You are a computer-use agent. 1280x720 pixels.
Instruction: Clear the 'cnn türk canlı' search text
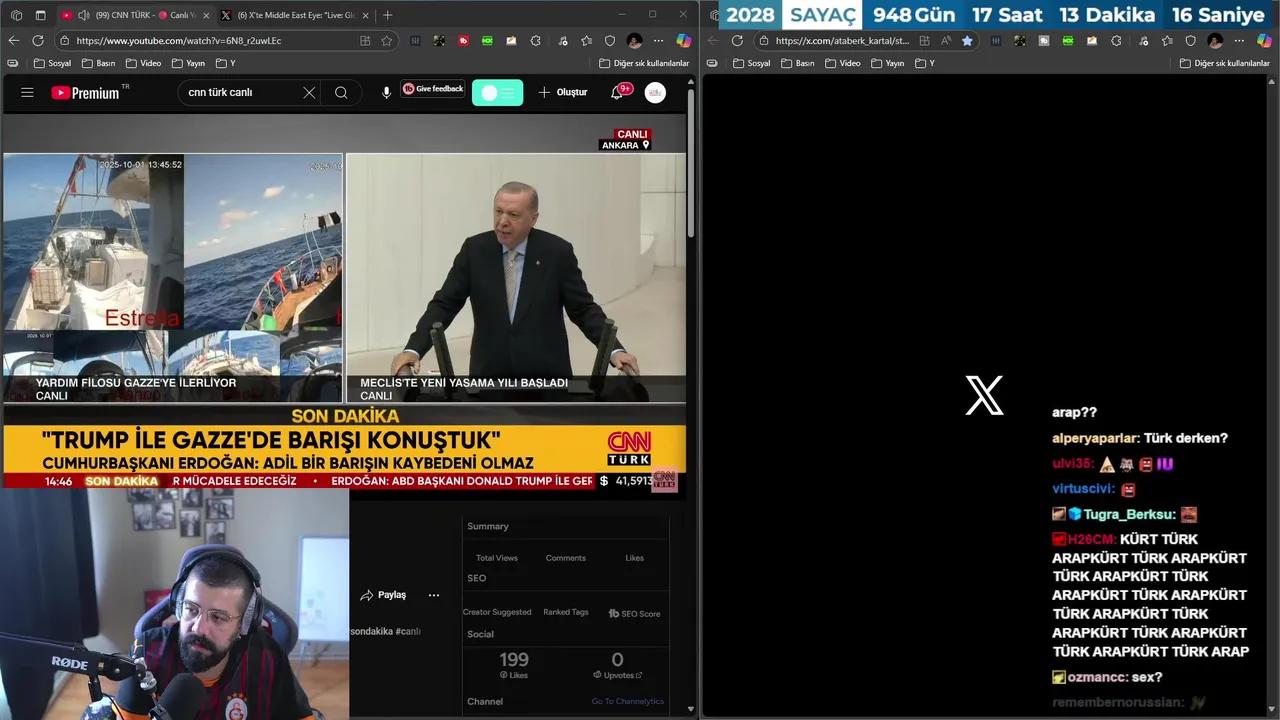tap(309, 92)
